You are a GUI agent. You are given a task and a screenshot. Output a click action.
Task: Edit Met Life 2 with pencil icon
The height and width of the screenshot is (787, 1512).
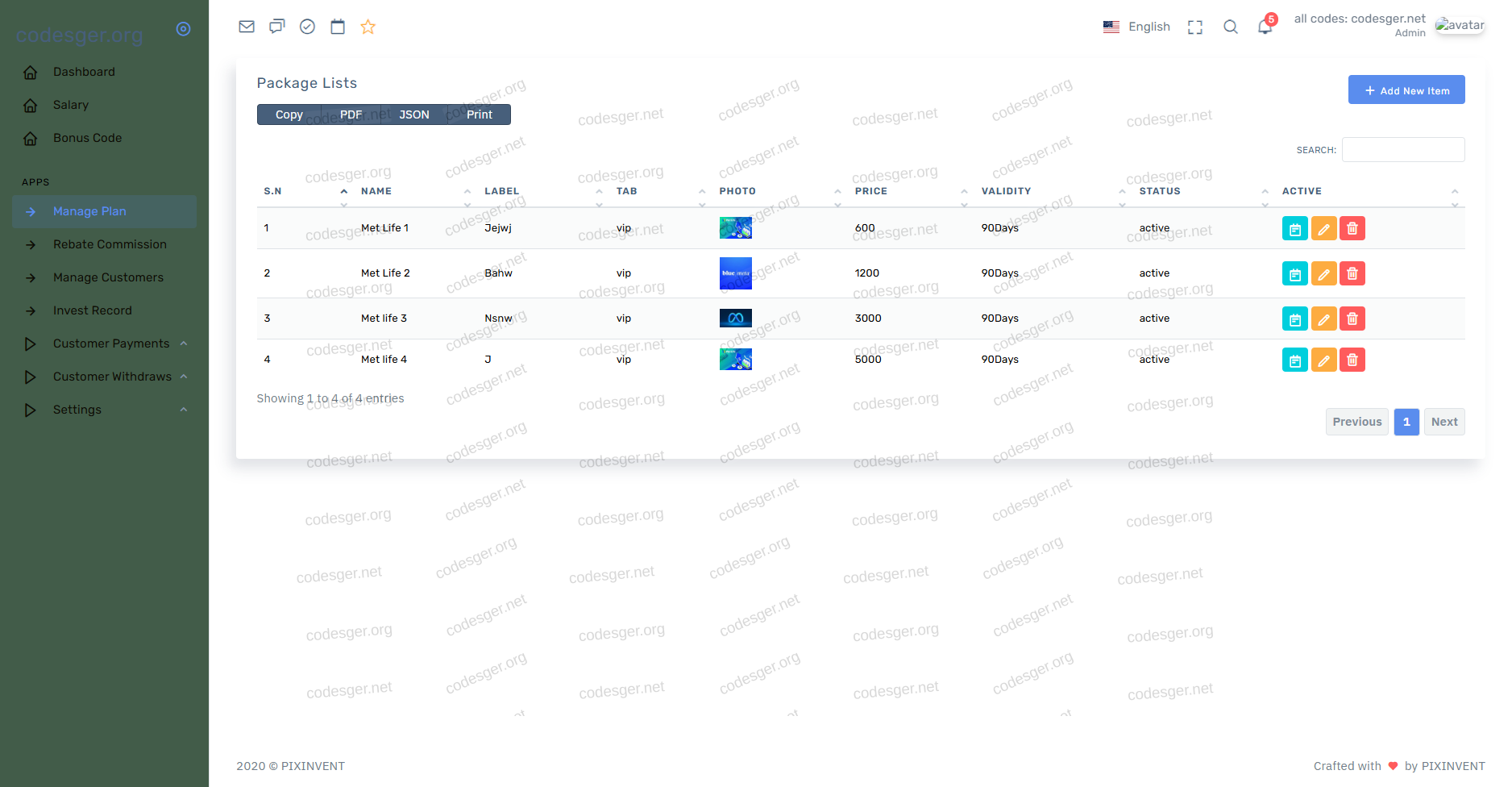pyautogui.click(x=1323, y=274)
